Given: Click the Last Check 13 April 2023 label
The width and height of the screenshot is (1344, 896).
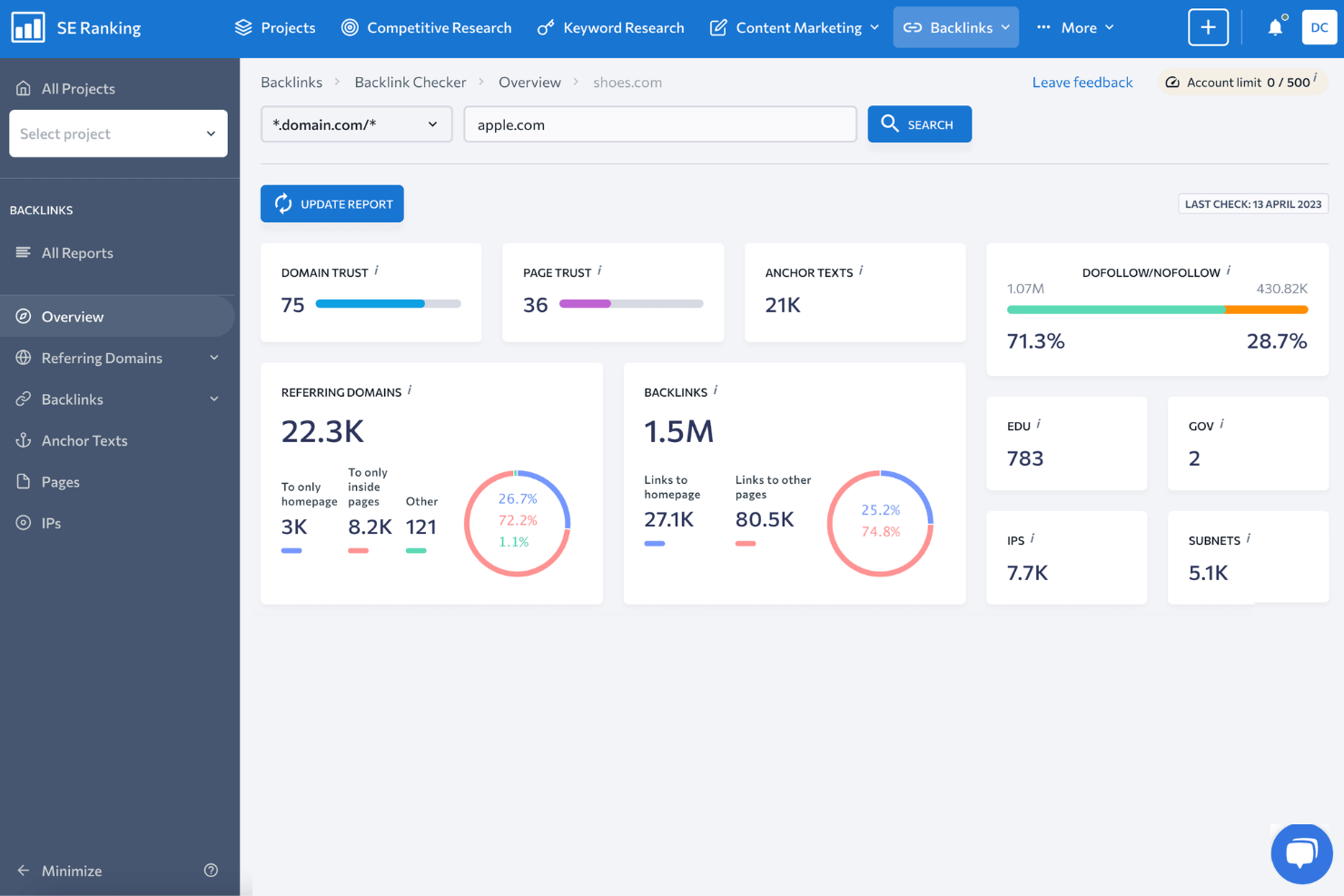Looking at the screenshot, I should (1253, 204).
